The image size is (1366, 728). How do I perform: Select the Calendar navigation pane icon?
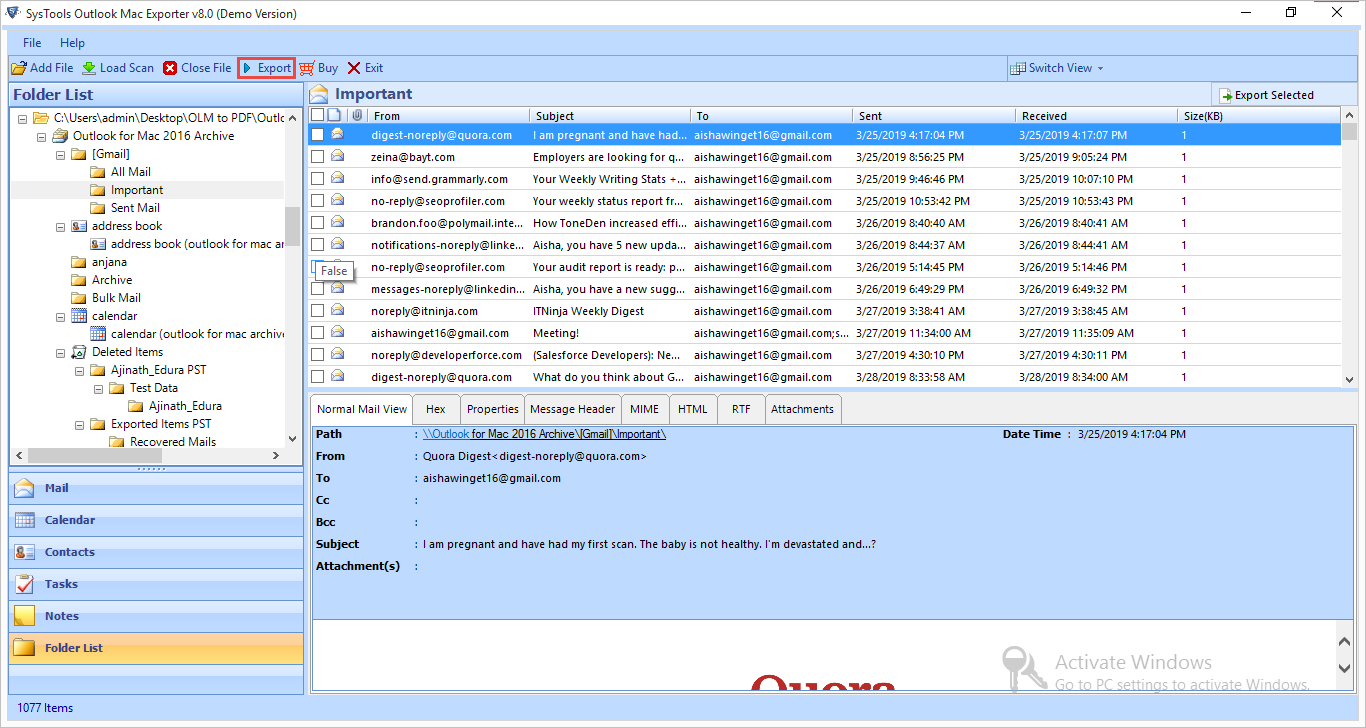24,520
